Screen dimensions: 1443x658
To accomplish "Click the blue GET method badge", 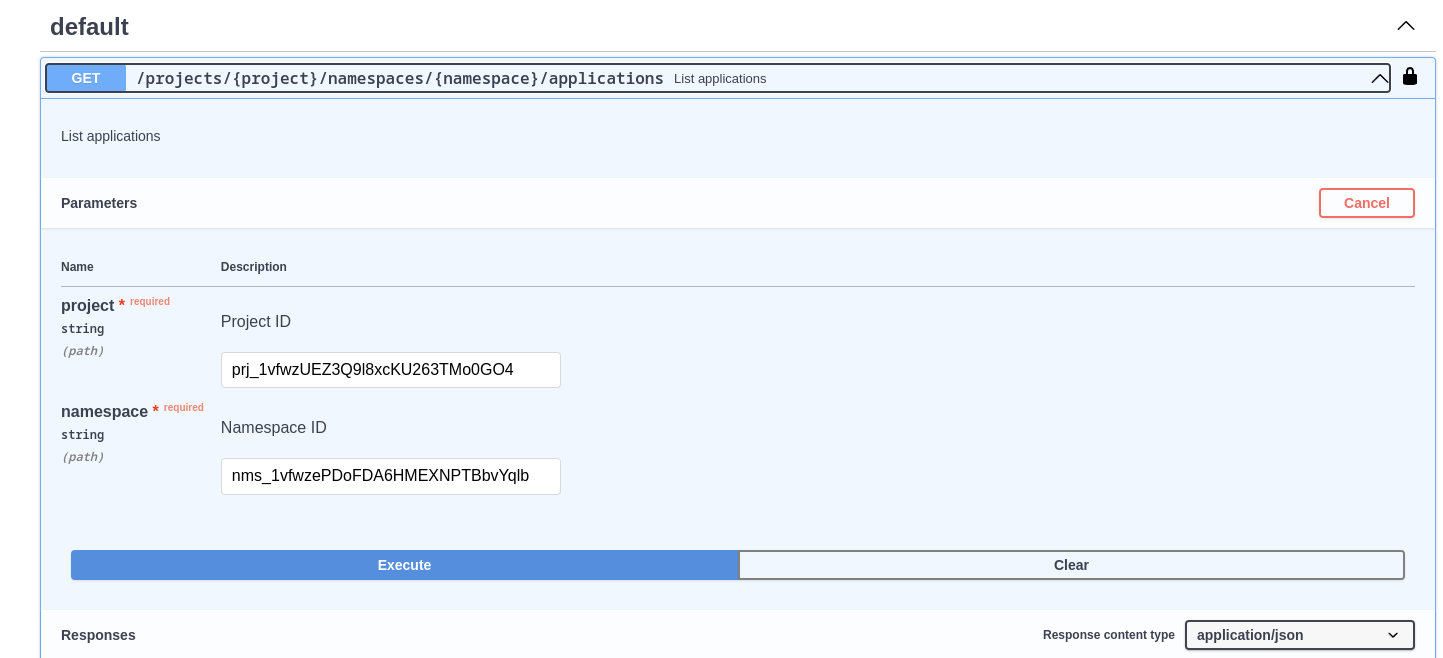I will [86, 78].
